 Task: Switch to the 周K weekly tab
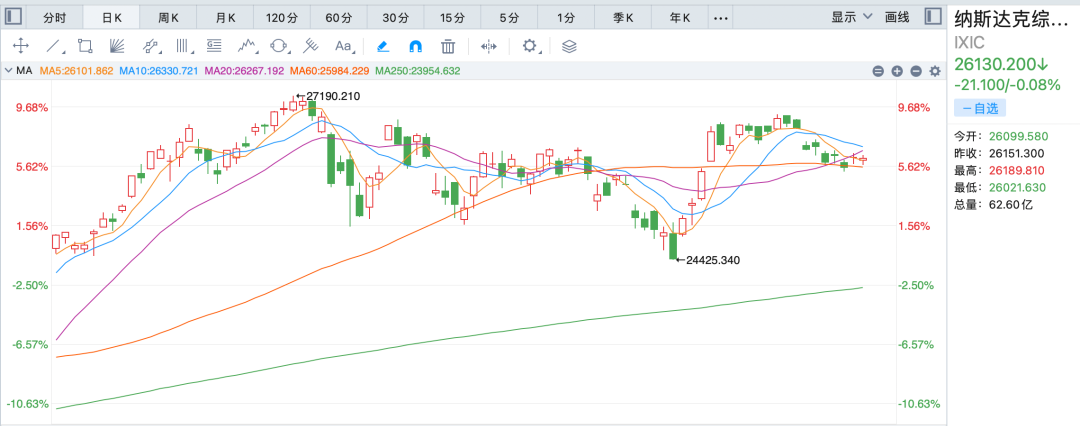(168, 18)
